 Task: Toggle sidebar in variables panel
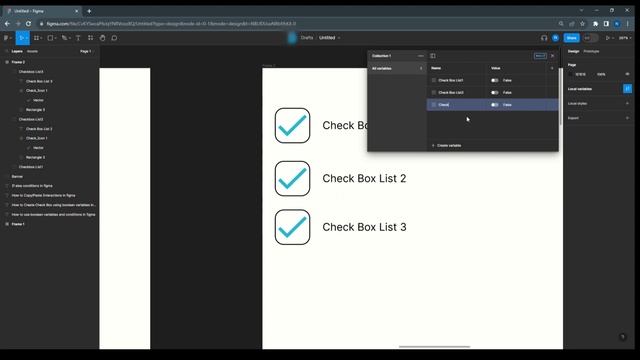[x=433, y=56]
